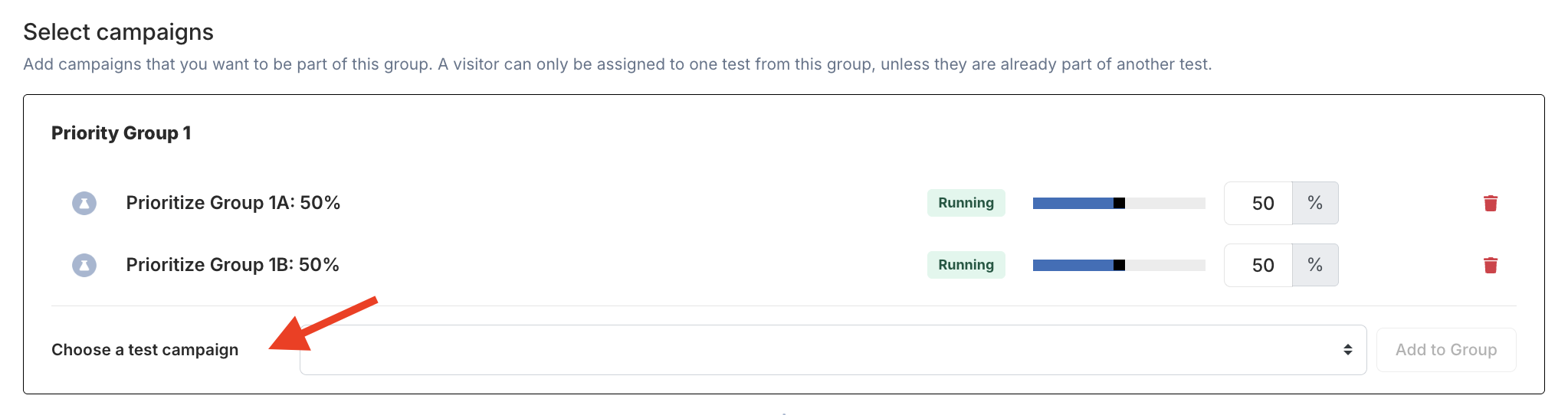The width and height of the screenshot is (1568, 415).
Task: Click the Running status badge for Group 1B
Action: [x=966, y=265]
